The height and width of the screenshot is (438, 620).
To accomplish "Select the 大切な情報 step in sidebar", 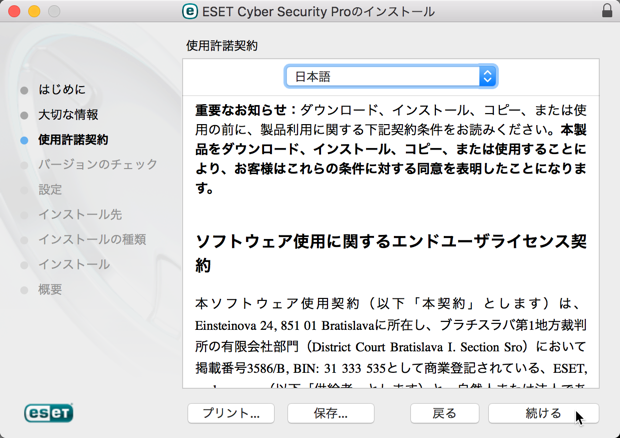I will click(x=68, y=115).
